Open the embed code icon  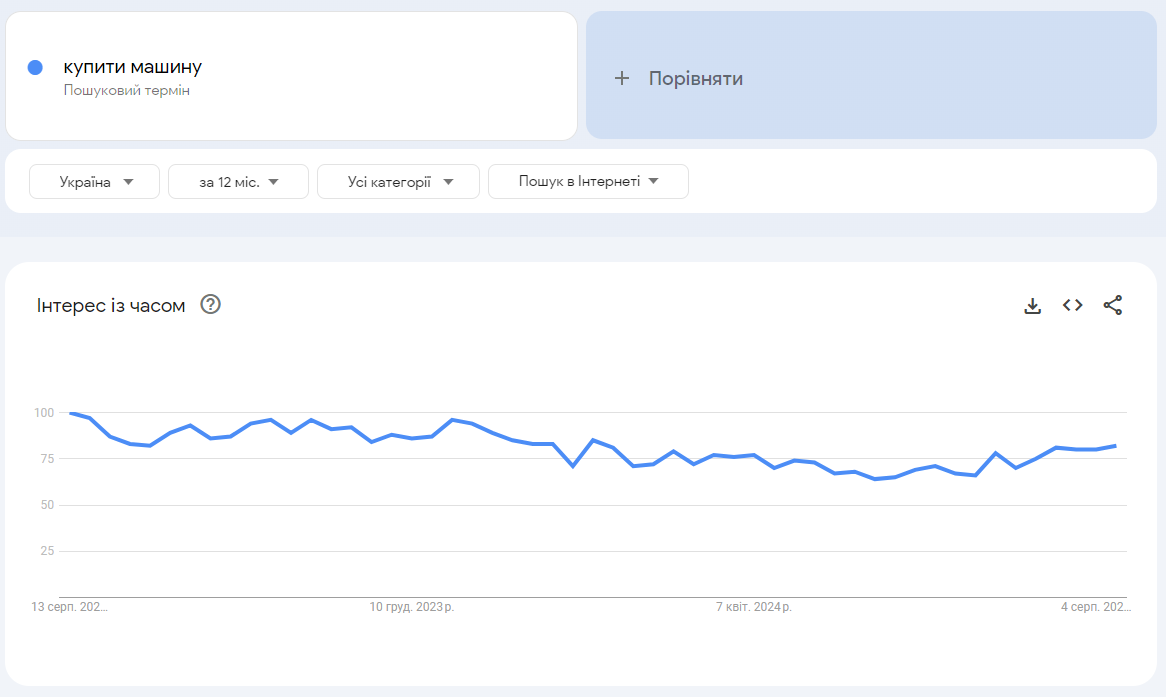coord(1072,305)
